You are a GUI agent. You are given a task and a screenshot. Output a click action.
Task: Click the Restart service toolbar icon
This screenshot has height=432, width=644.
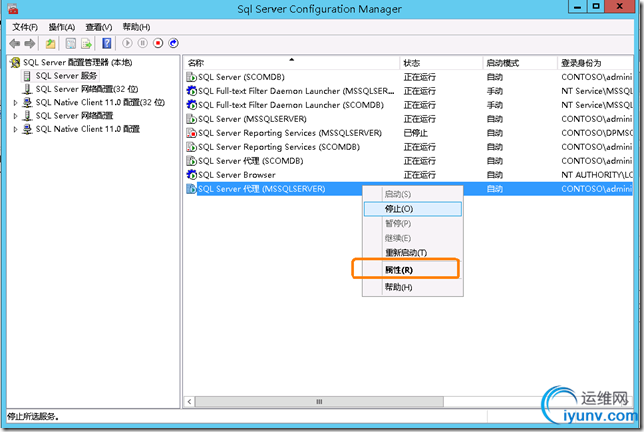point(173,43)
